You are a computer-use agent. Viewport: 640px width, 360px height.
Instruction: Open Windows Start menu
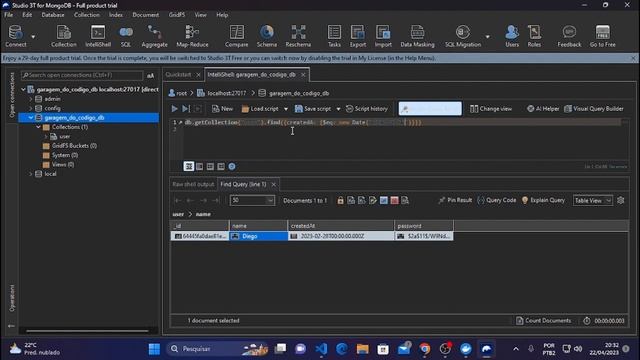tap(154, 349)
